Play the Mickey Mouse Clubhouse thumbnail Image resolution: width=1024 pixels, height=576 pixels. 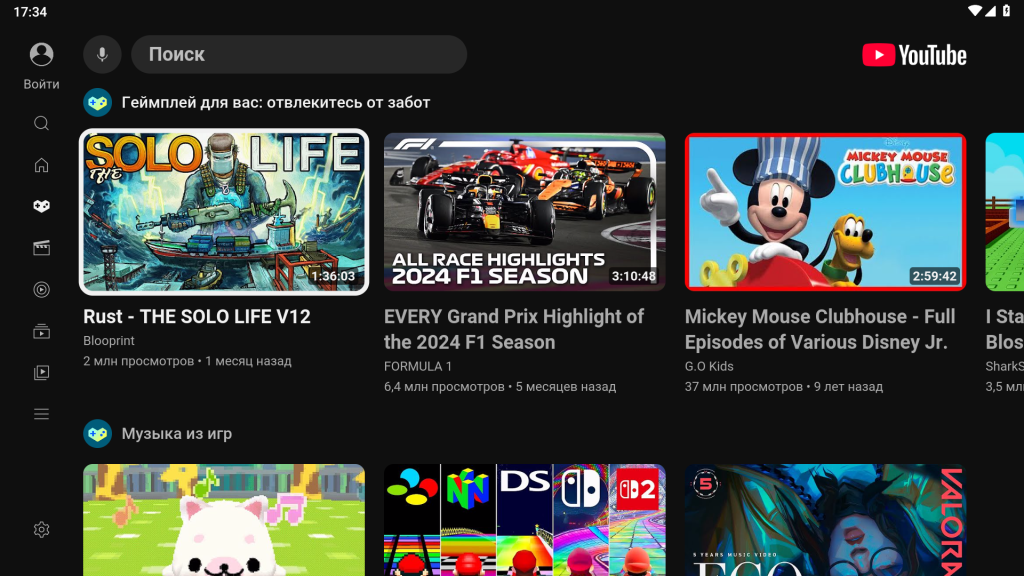pyautogui.click(x=825, y=212)
